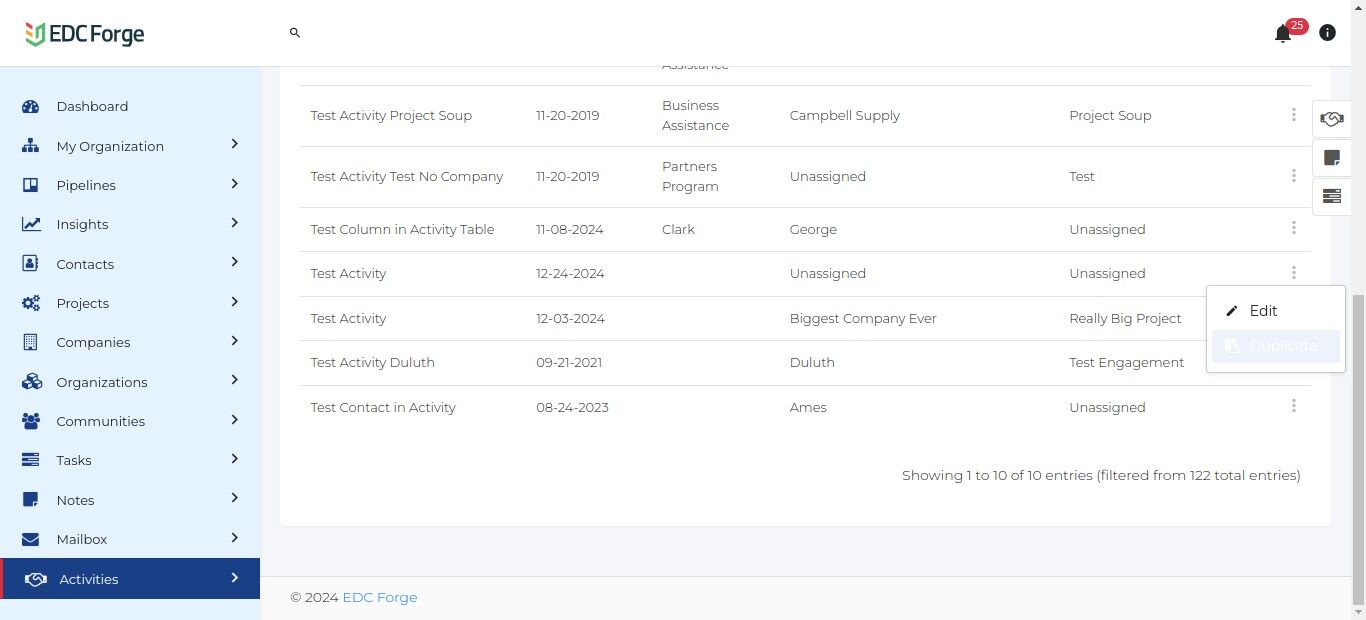
Task: Click the EDC Forge logo
Action: [85, 34]
